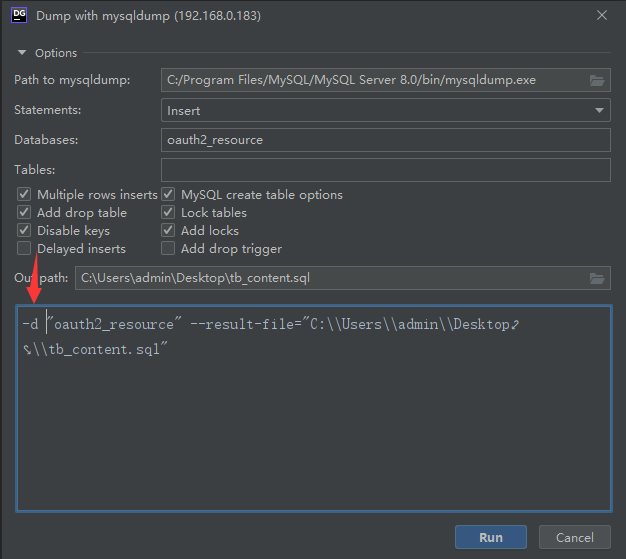The width and height of the screenshot is (626, 559).
Task: Click the Options section label
Action: (56, 53)
